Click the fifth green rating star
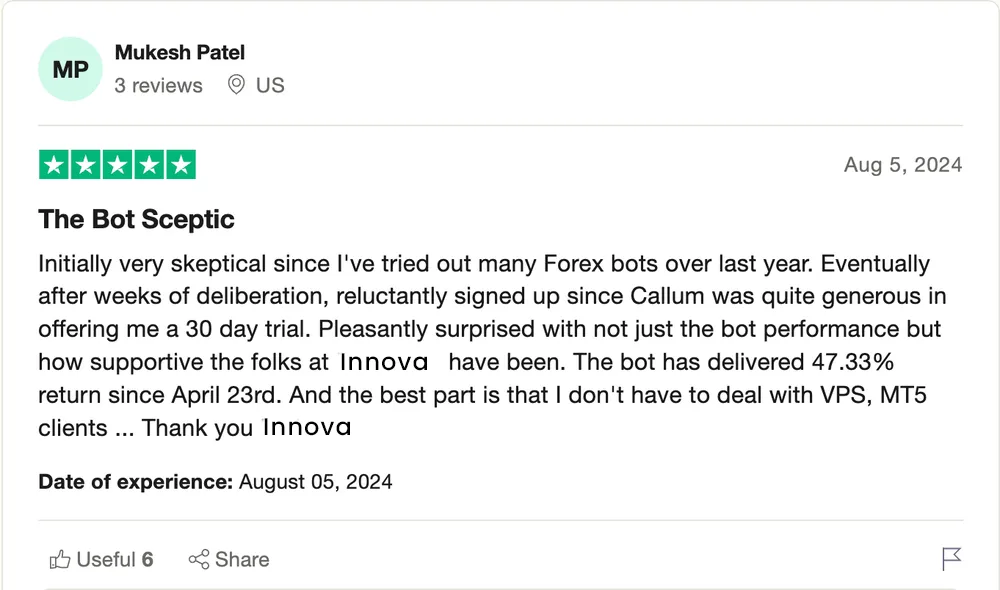 click(x=180, y=165)
